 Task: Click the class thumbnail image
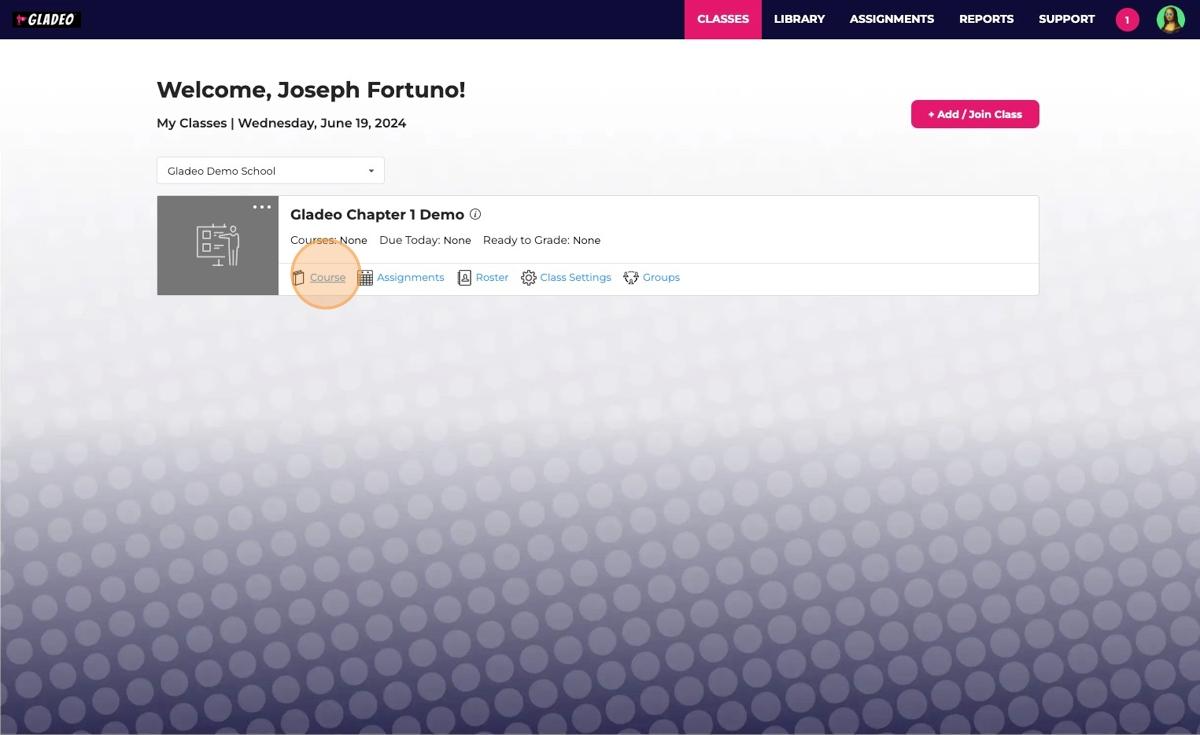(218, 245)
